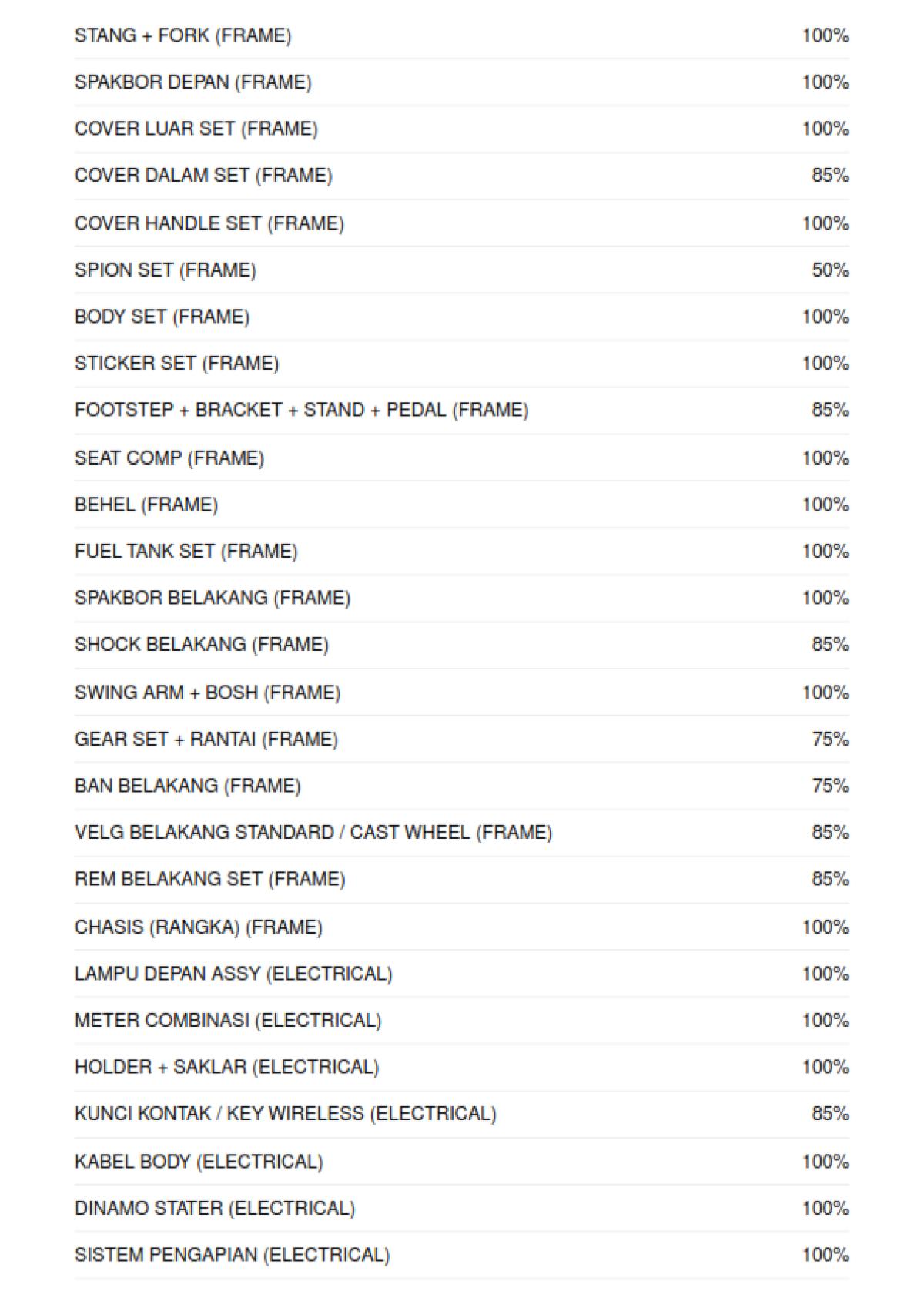Click the 50% value for SPION SET

(829, 270)
